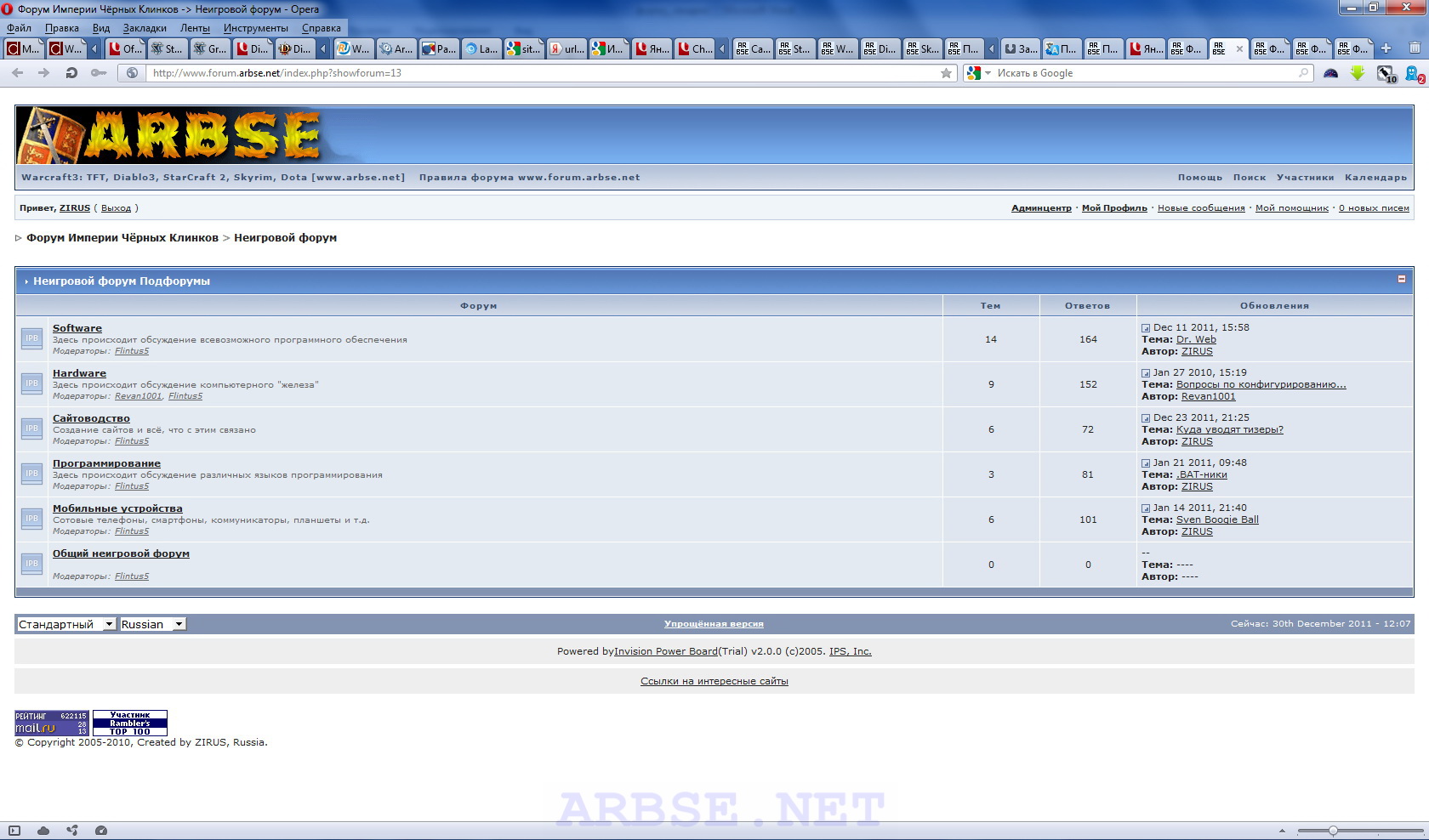1429x840 pixels.
Task: Open the extension icon with badge 10
Action: click(1386, 74)
